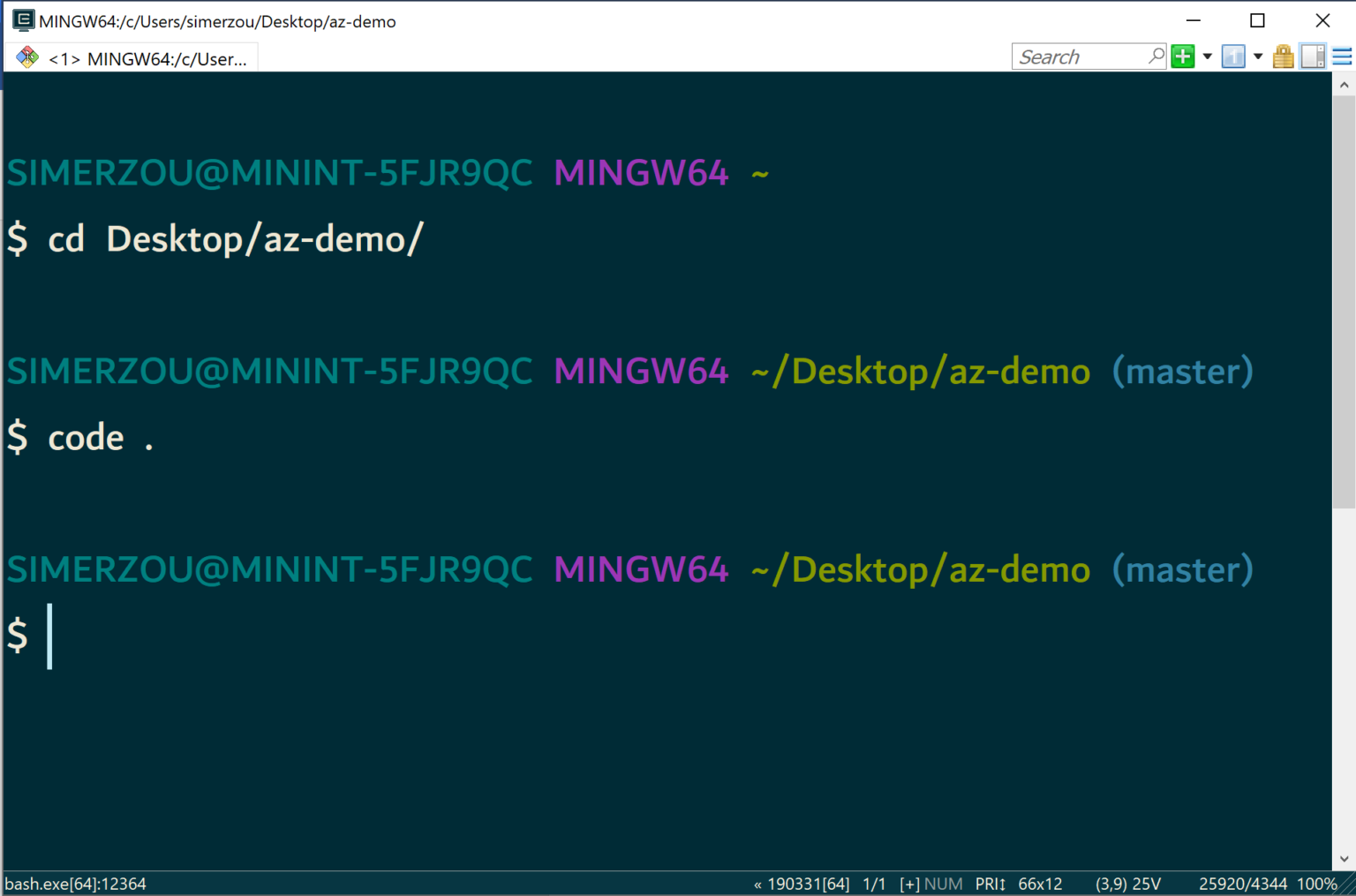Click inside the Search input field
Image resolution: width=1356 pixels, height=896 pixels.
coord(1079,57)
